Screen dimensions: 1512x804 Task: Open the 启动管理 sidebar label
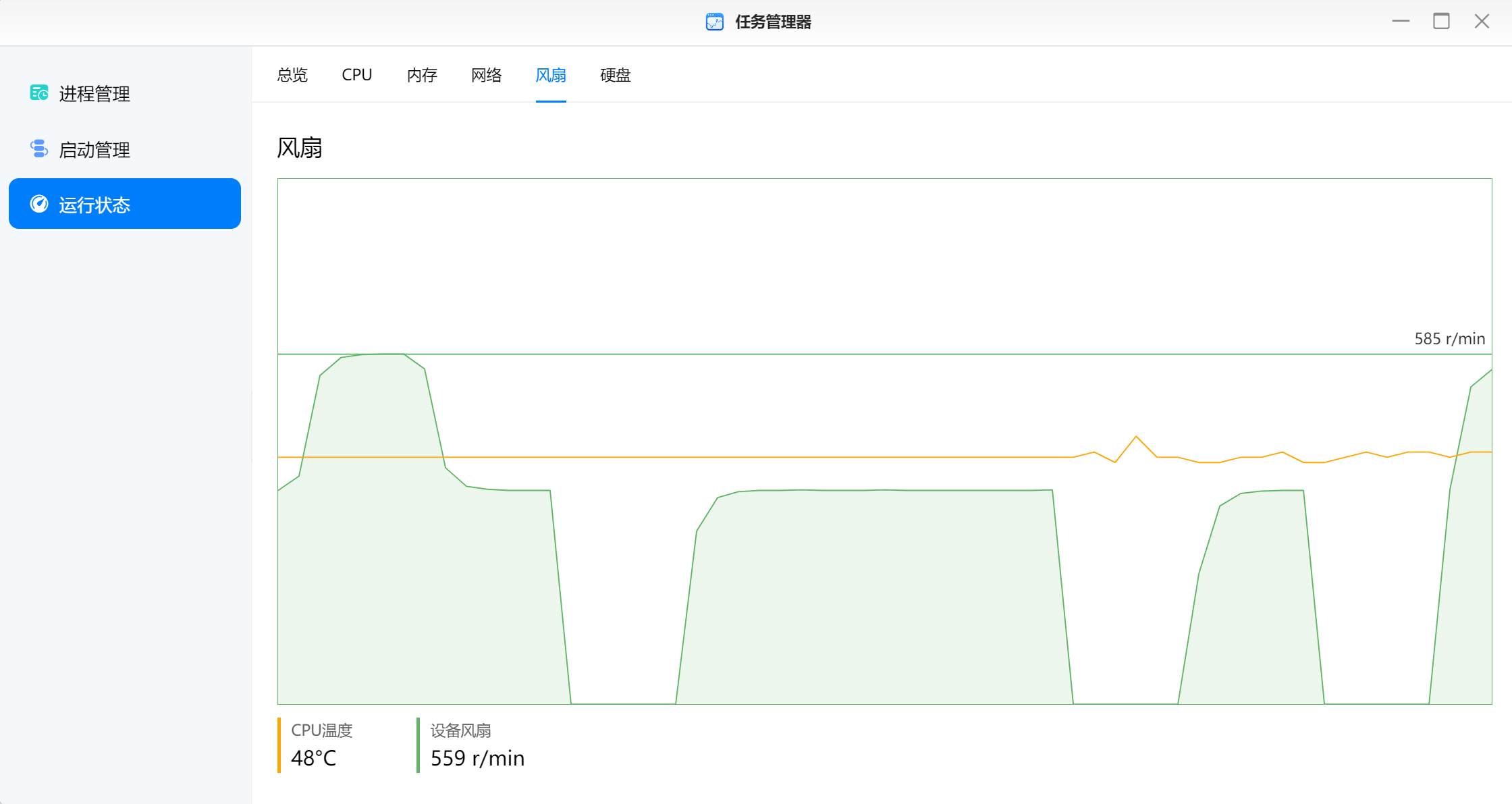click(x=94, y=150)
